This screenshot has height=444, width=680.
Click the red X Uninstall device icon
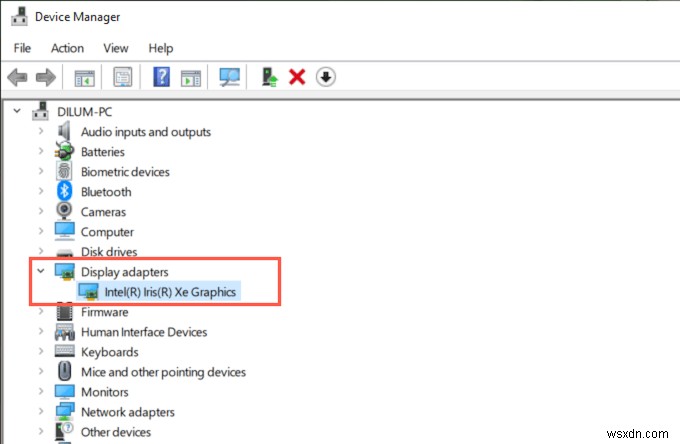(297, 77)
